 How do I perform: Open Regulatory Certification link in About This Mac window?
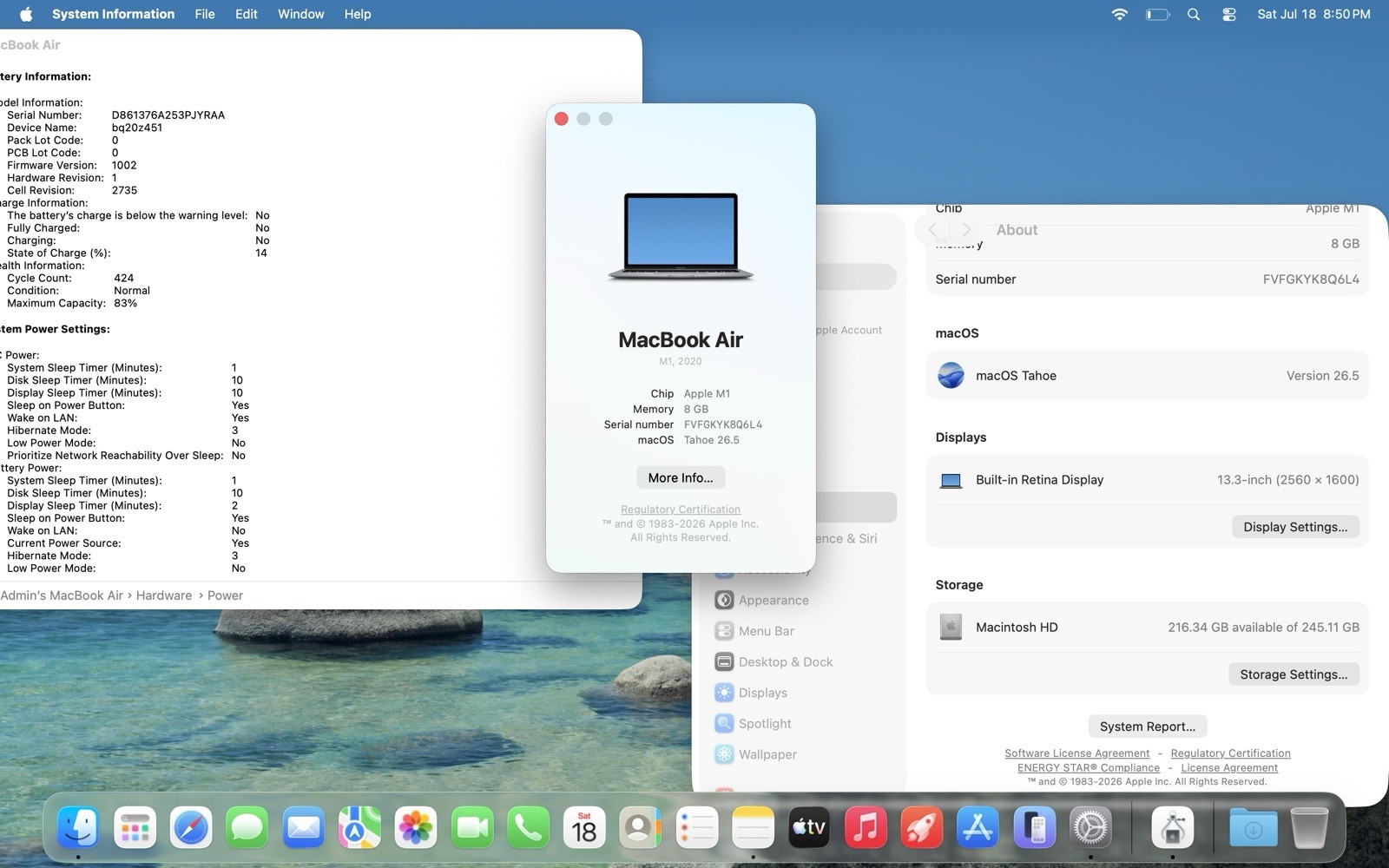(x=681, y=510)
